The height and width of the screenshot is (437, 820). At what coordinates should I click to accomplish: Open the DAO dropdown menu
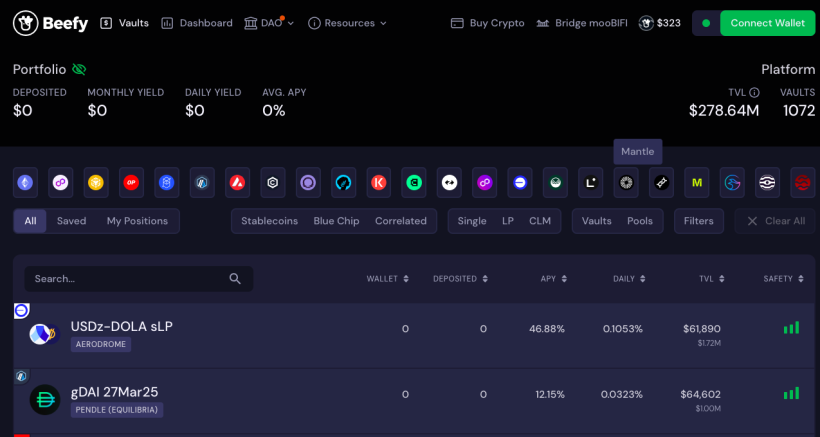tap(269, 23)
